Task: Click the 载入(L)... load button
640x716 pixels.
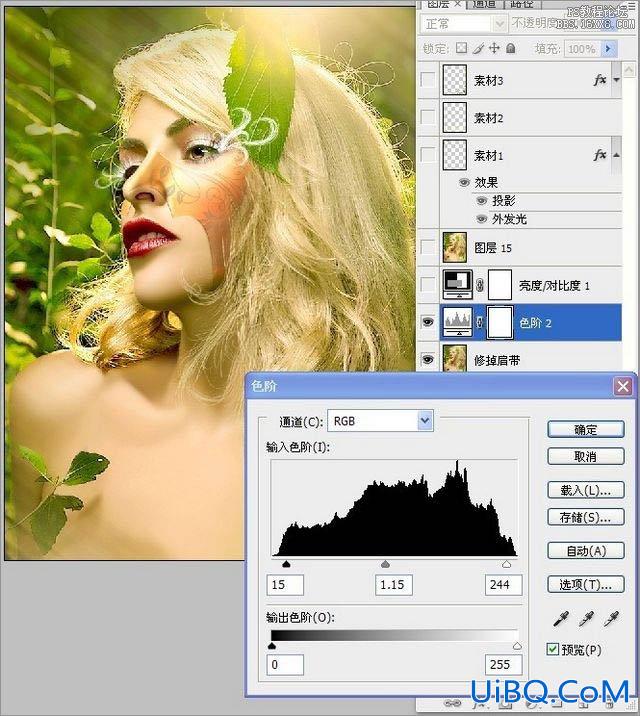Action: point(586,490)
